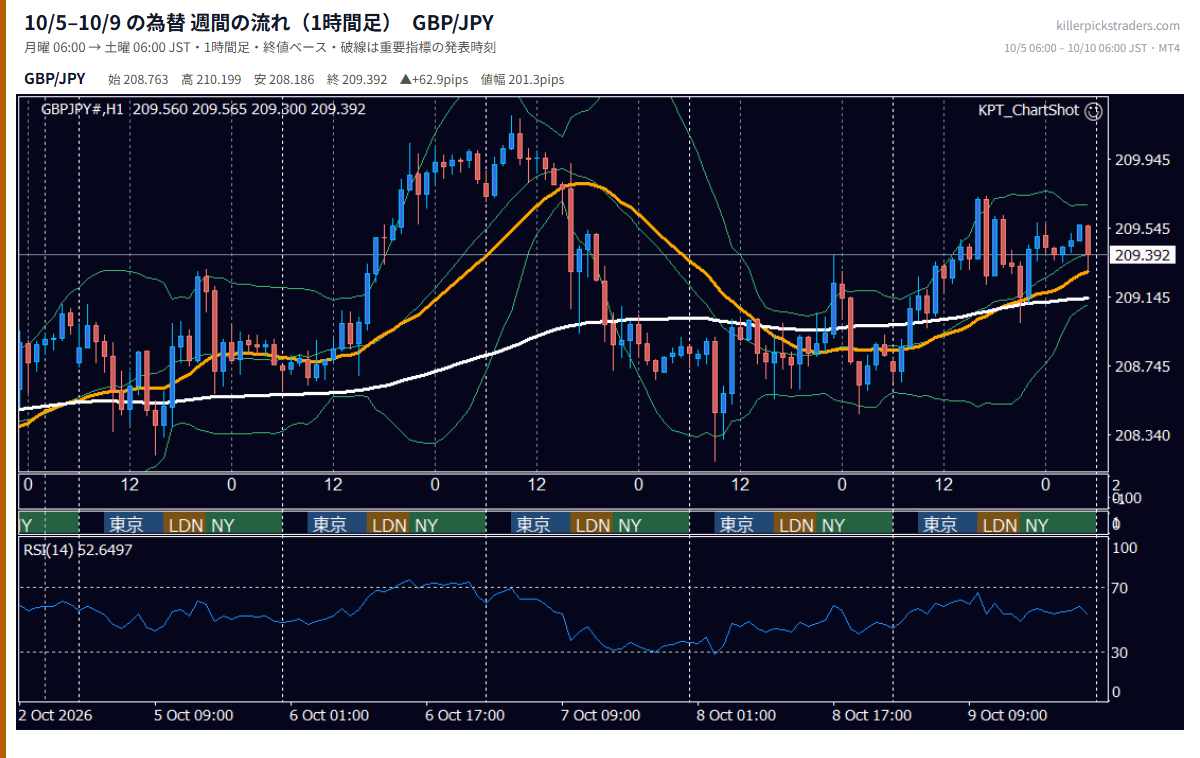Click the high price '高 210.199'
This screenshot has width=1200, height=758.
211,80
